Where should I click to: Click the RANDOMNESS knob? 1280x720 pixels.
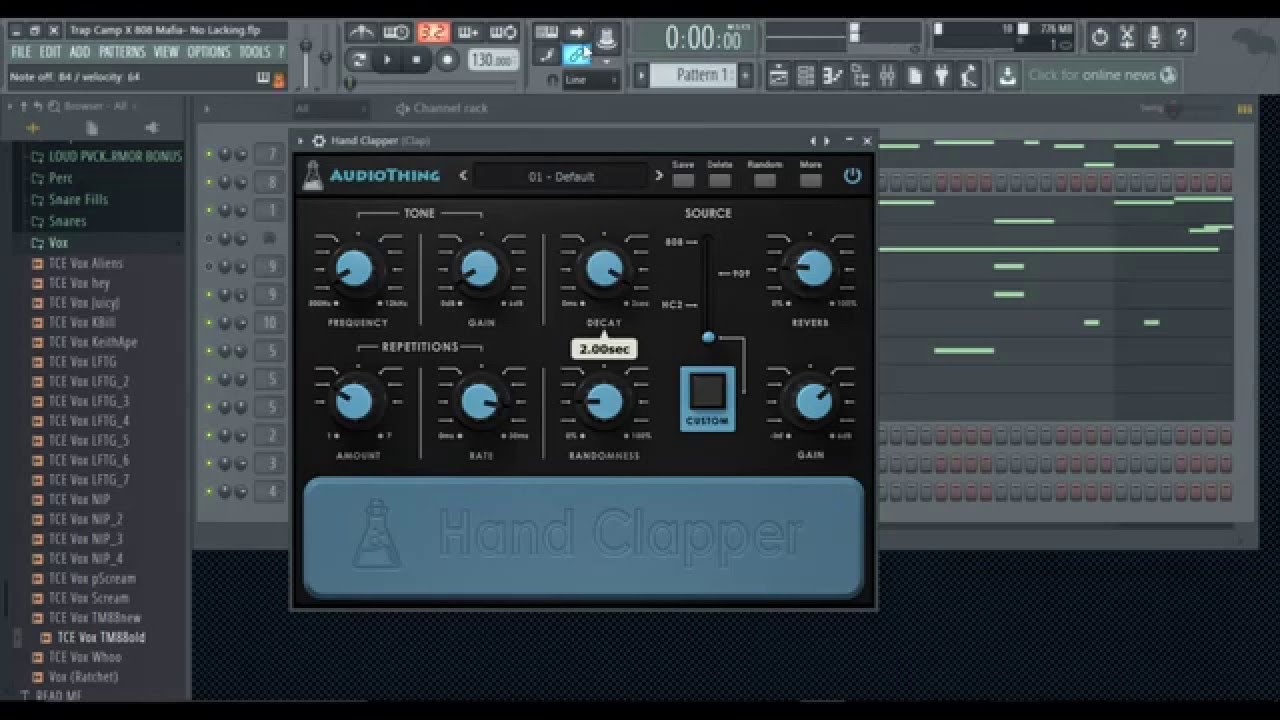603,401
